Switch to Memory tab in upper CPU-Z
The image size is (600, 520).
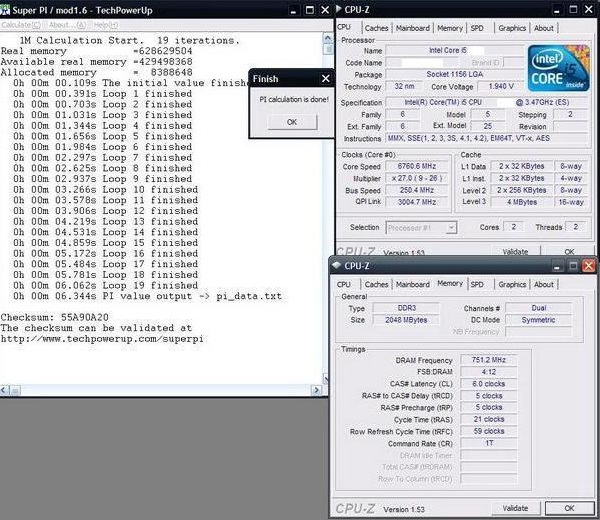click(x=450, y=28)
